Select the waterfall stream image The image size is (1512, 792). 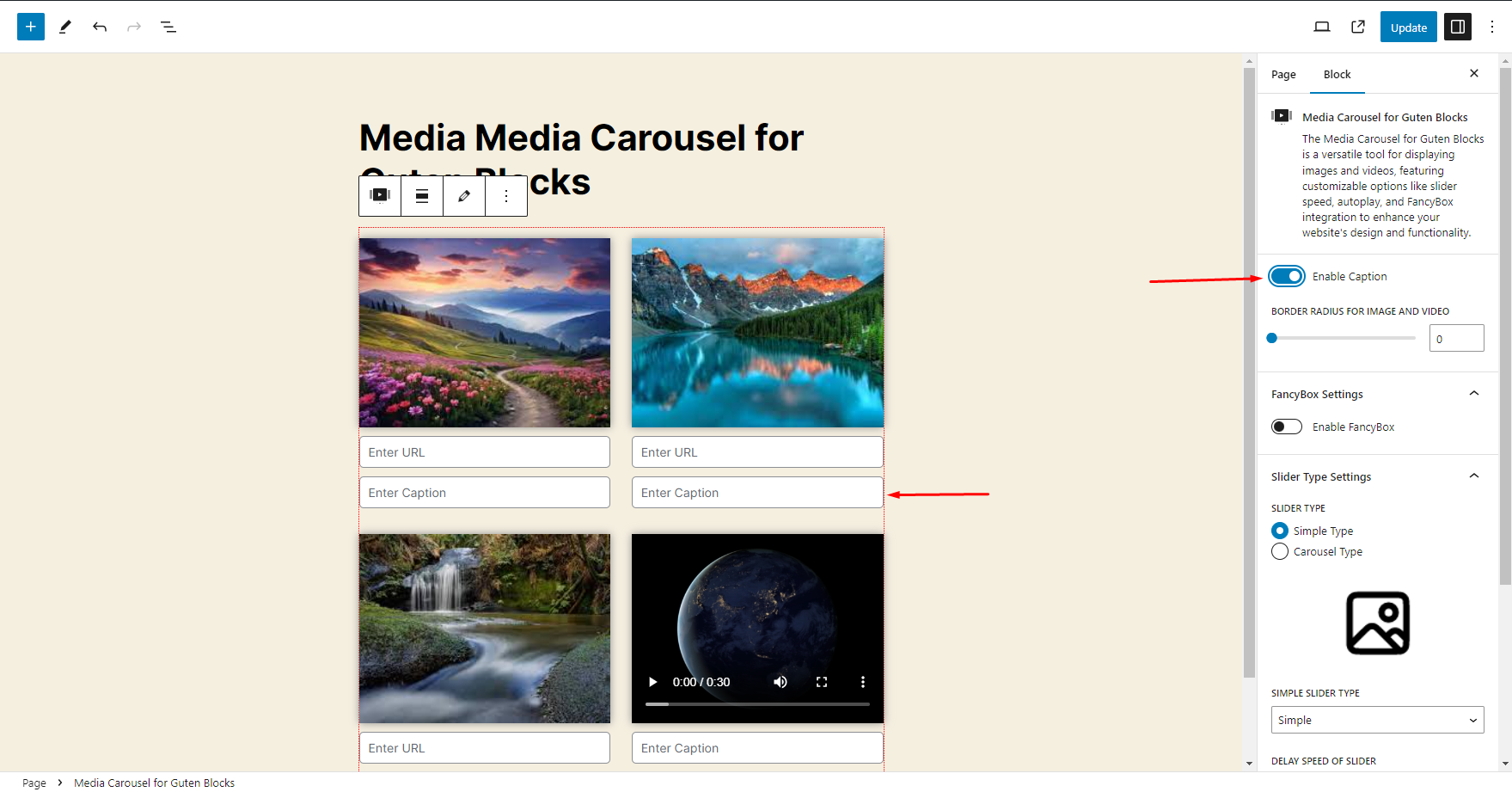point(485,629)
